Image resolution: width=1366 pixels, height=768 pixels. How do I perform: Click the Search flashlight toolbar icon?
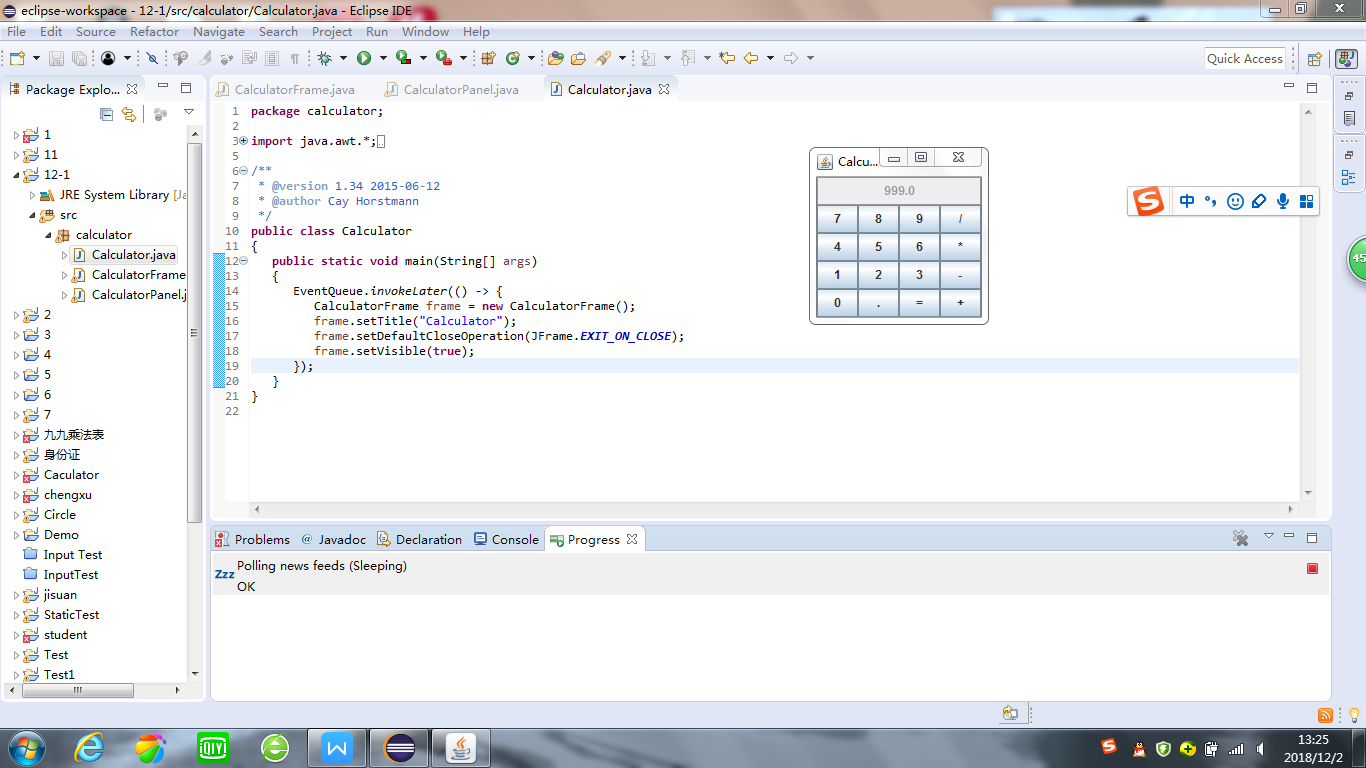coord(603,58)
